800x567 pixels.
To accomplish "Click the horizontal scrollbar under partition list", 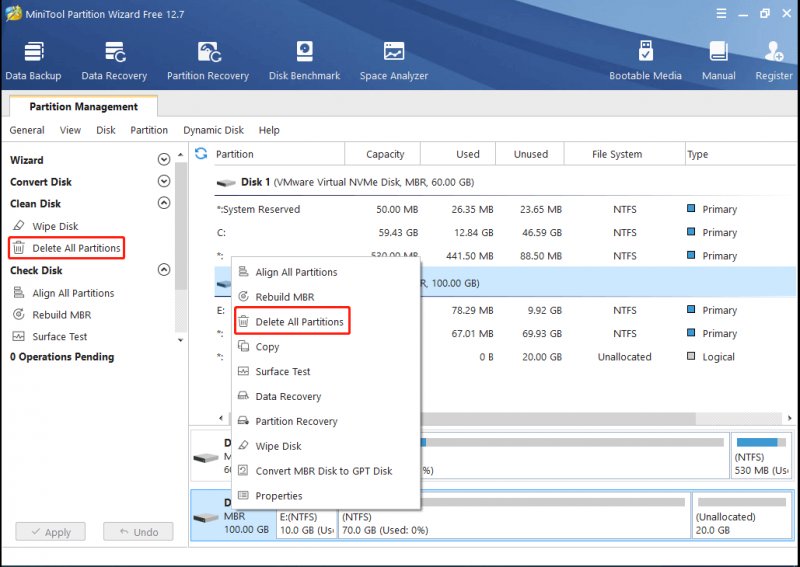I will pos(559,418).
